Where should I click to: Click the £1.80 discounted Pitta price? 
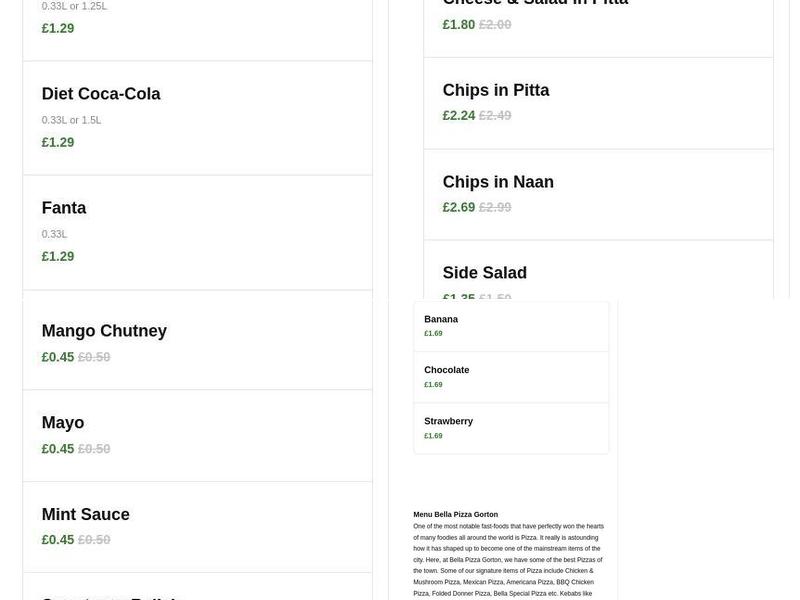coord(458,22)
